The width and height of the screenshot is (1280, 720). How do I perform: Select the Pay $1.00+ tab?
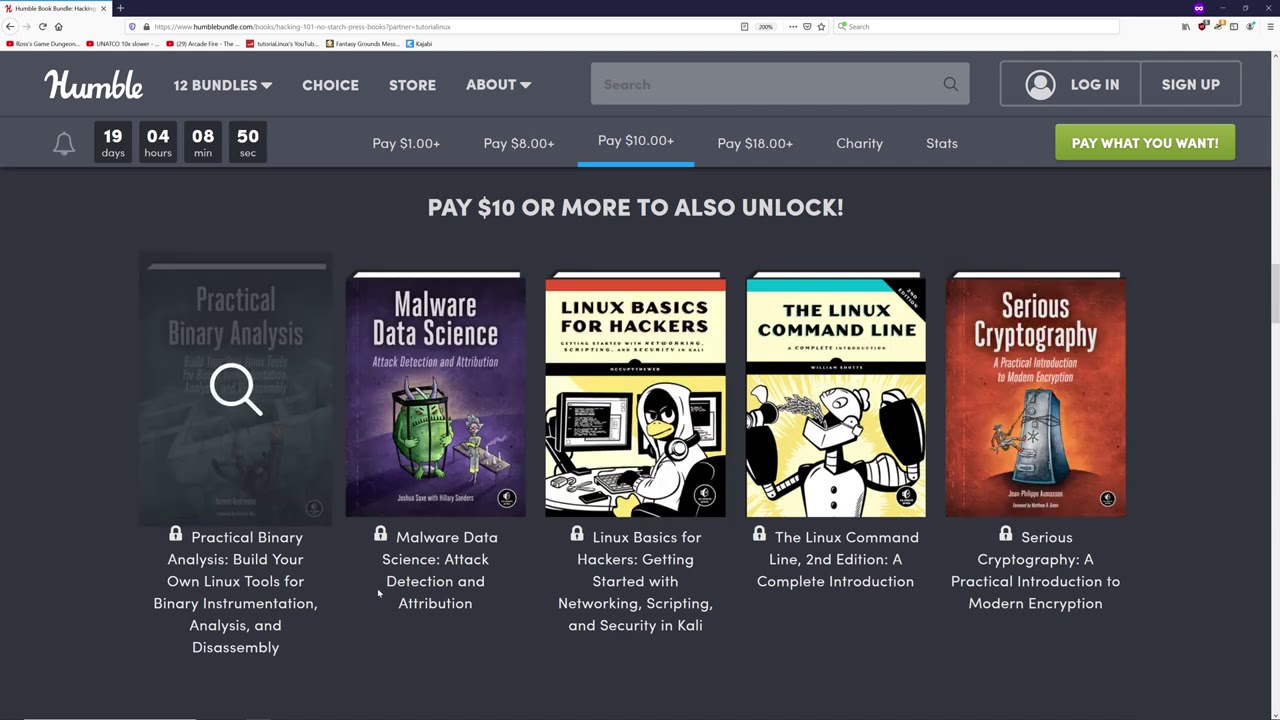click(x=406, y=143)
